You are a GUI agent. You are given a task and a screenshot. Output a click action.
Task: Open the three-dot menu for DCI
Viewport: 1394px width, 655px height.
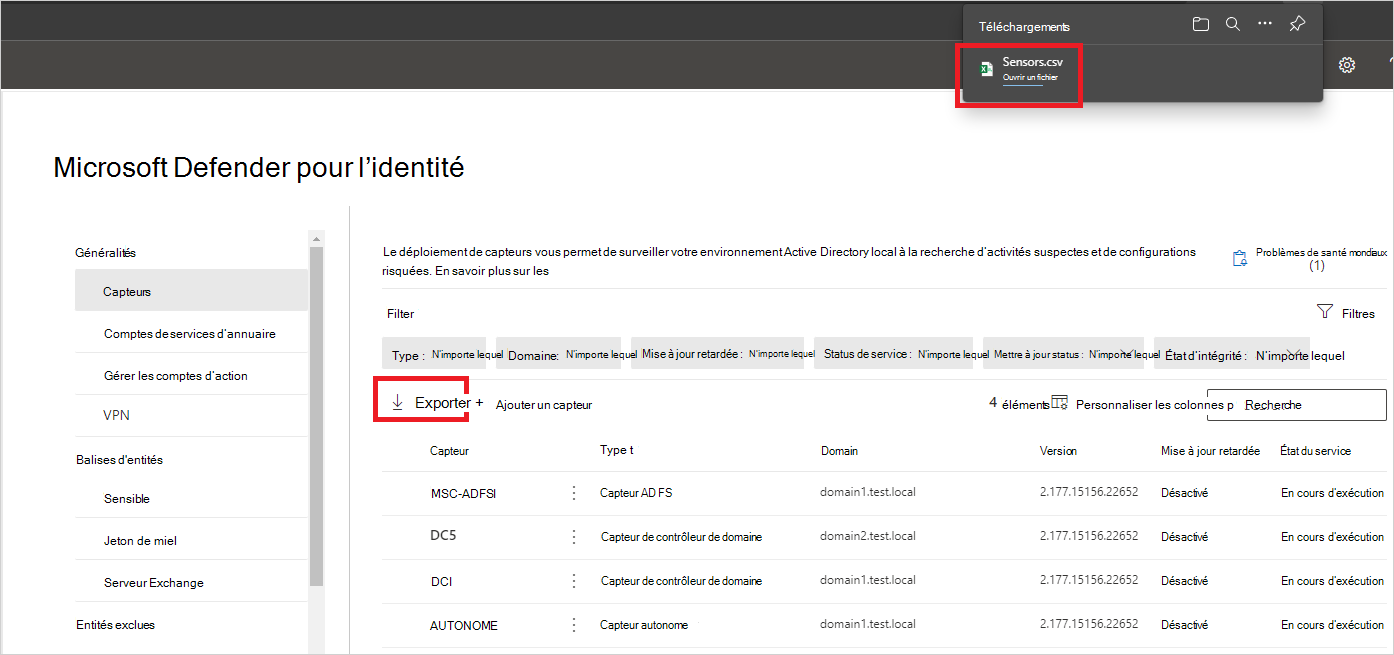(x=574, y=581)
